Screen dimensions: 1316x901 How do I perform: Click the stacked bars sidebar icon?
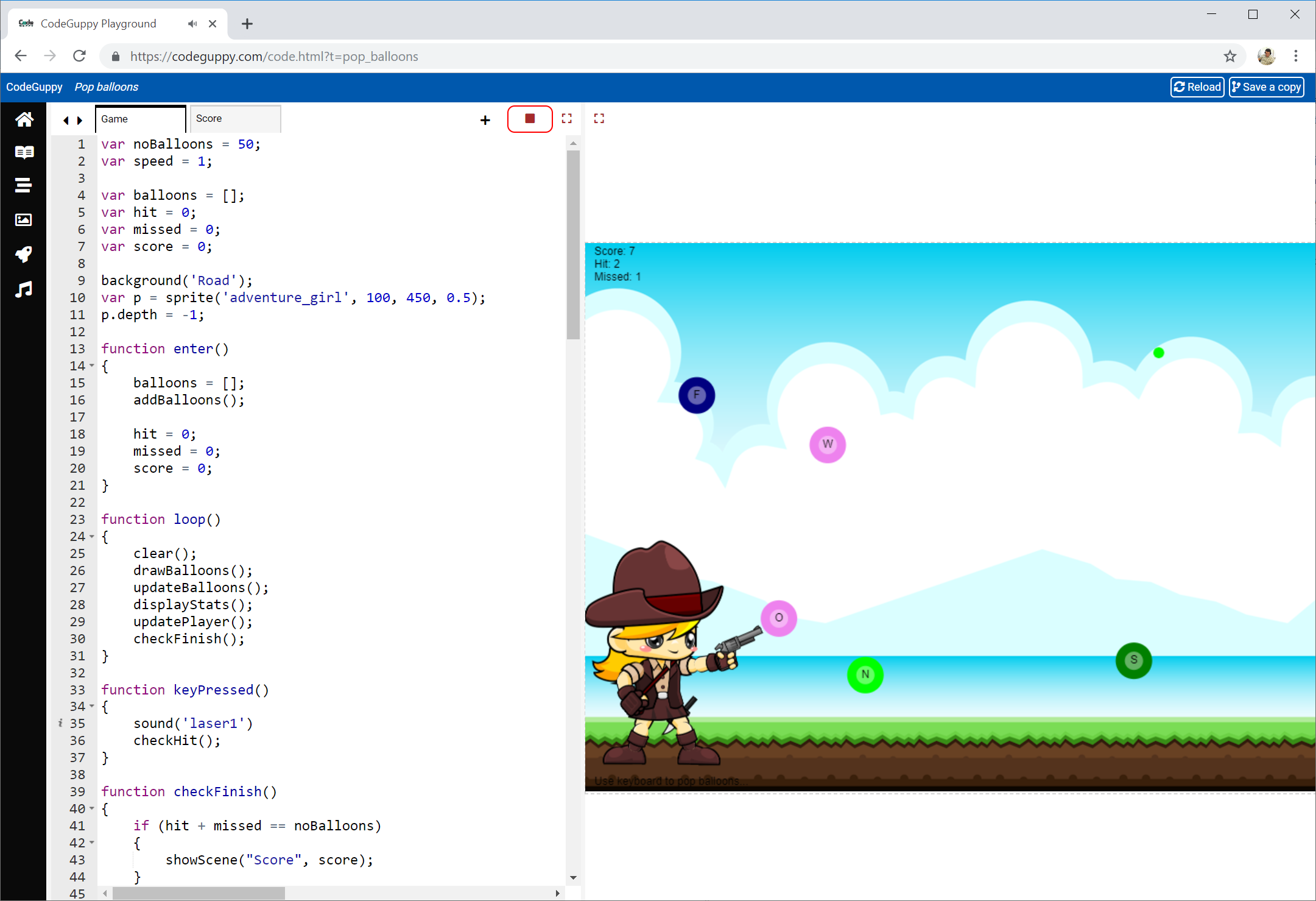[24, 185]
